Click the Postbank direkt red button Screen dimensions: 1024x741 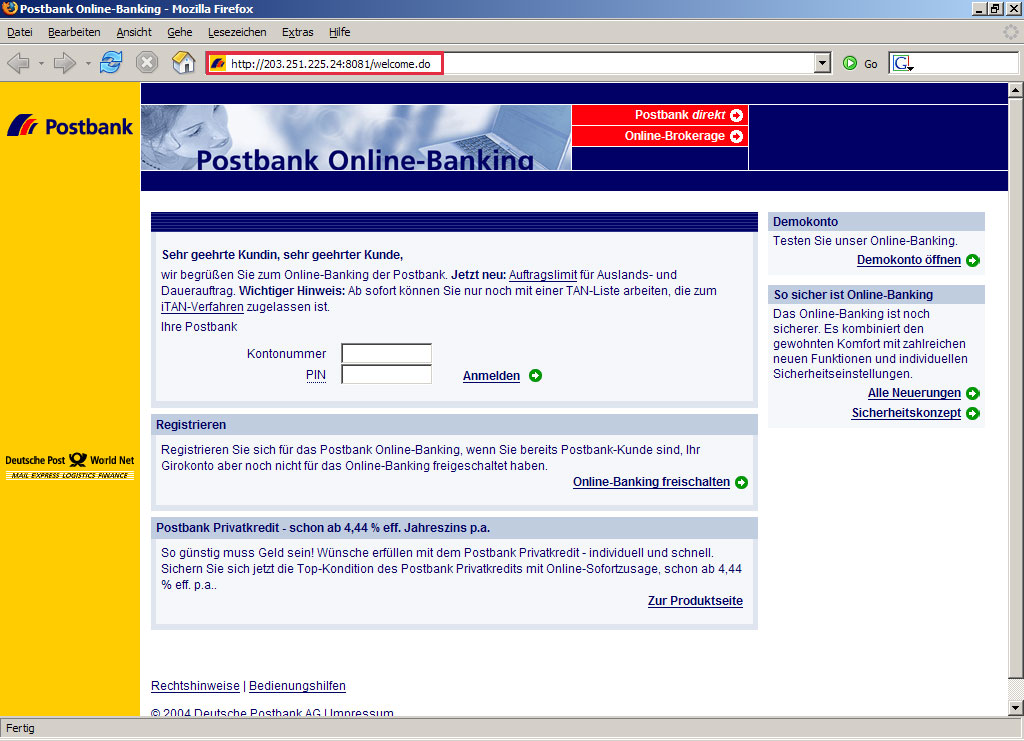tap(660, 116)
